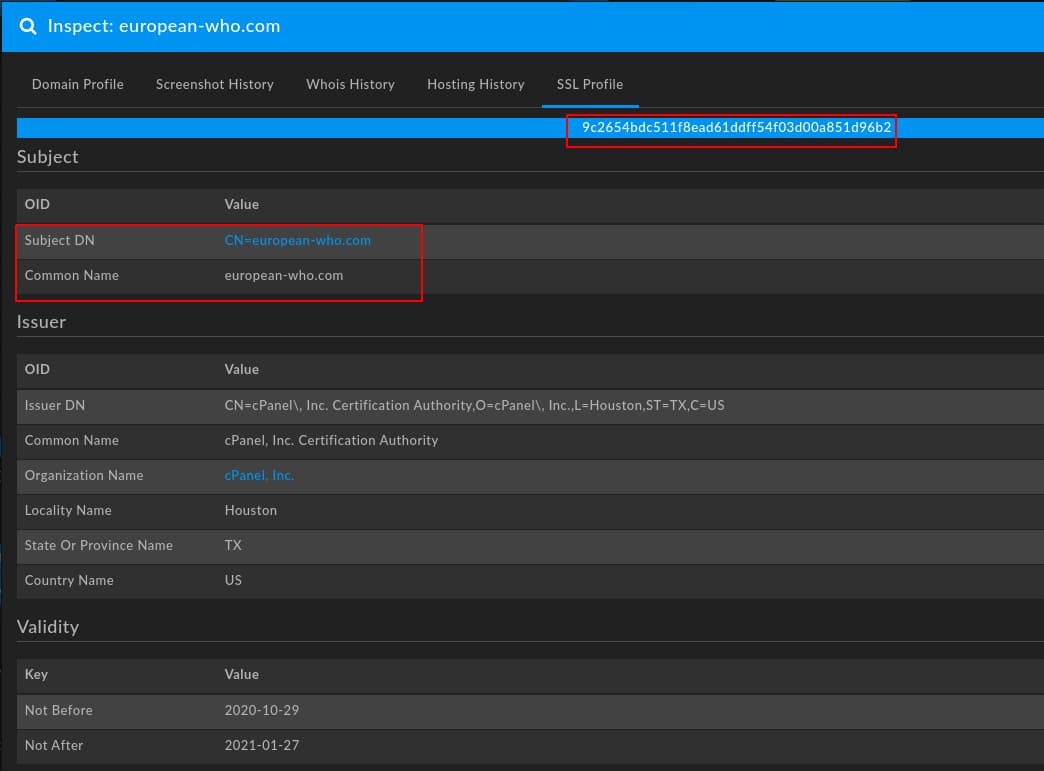The height and width of the screenshot is (771, 1044).
Task: Click the OID header in Subject table
Action: point(37,204)
